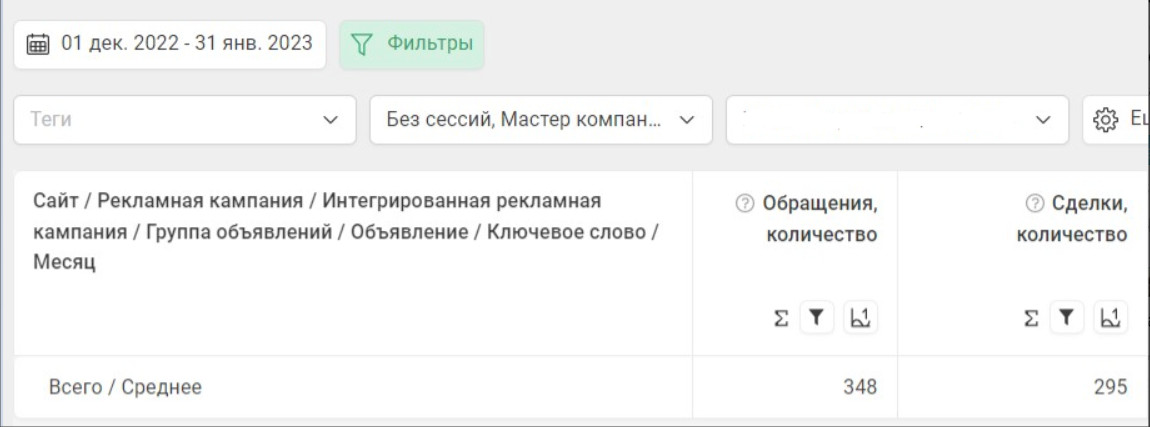This screenshot has height=427, width=1150.
Task: Click the help icon next to Сделки
Action: point(1035,203)
